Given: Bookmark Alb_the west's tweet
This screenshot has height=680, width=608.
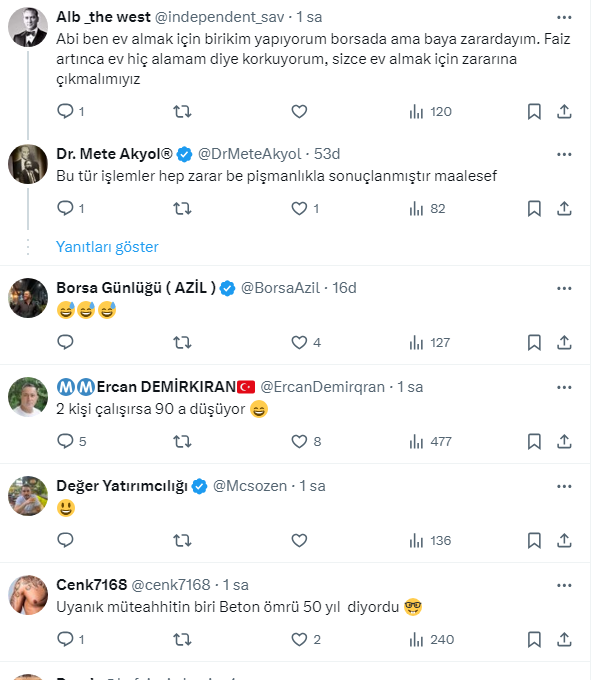Looking at the screenshot, I should tap(534, 111).
